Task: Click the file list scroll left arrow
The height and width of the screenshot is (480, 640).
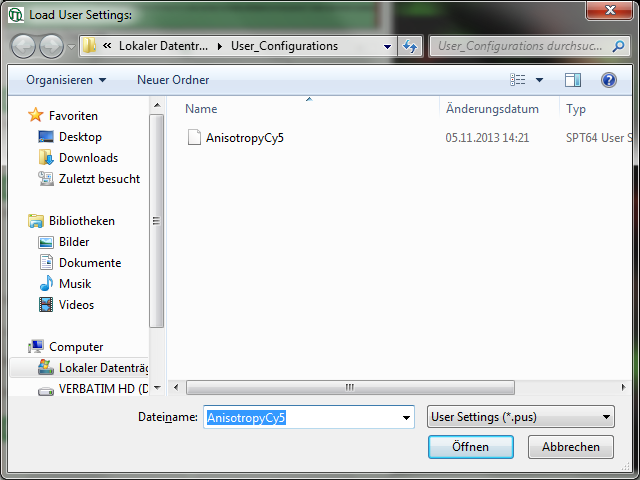Action: (176, 387)
